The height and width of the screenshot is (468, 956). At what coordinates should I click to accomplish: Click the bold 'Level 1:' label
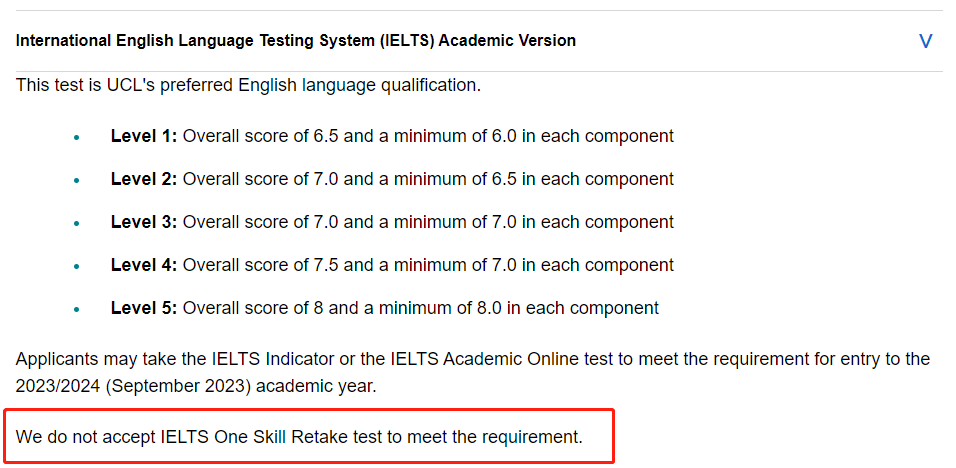144,136
